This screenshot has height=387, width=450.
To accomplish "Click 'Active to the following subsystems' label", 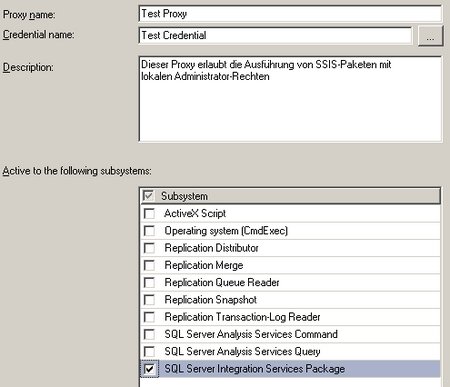I will pyautogui.click(x=77, y=171).
